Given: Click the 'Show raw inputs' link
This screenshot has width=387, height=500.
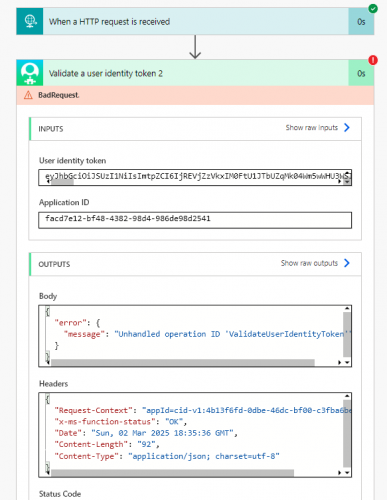Looking at the screenshot, I should click(x=312, y=128).
